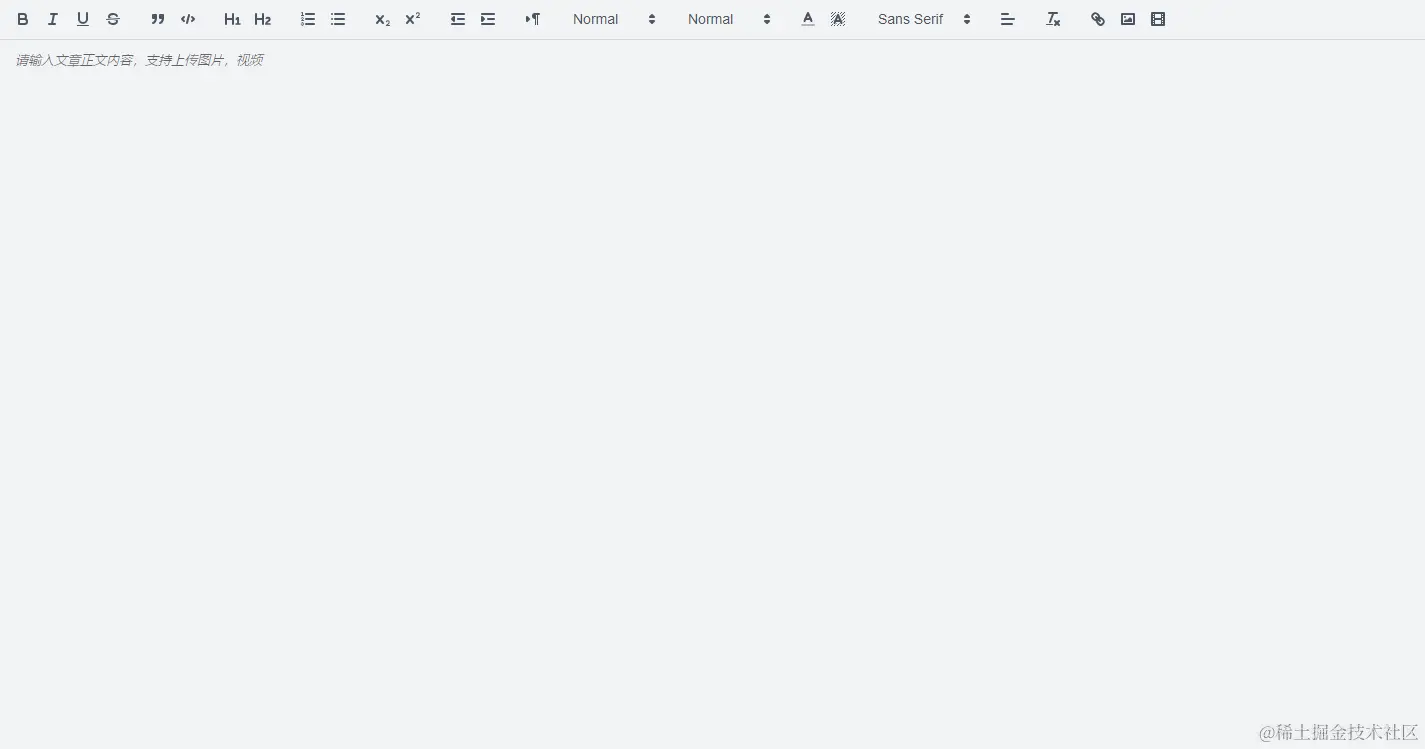Apply superscript formatting
Viewport: 1425px width, 749px height.
coord(413,19)
